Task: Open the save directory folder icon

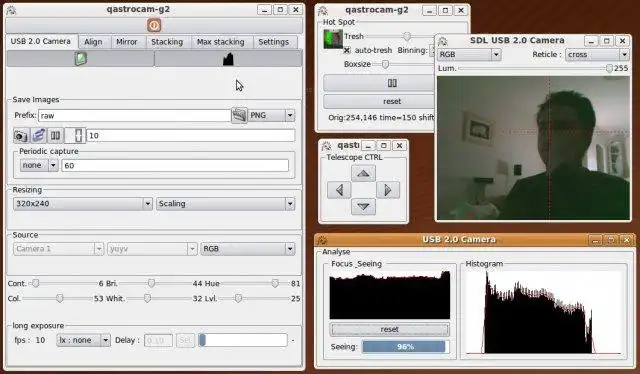Action: (239, 115)
